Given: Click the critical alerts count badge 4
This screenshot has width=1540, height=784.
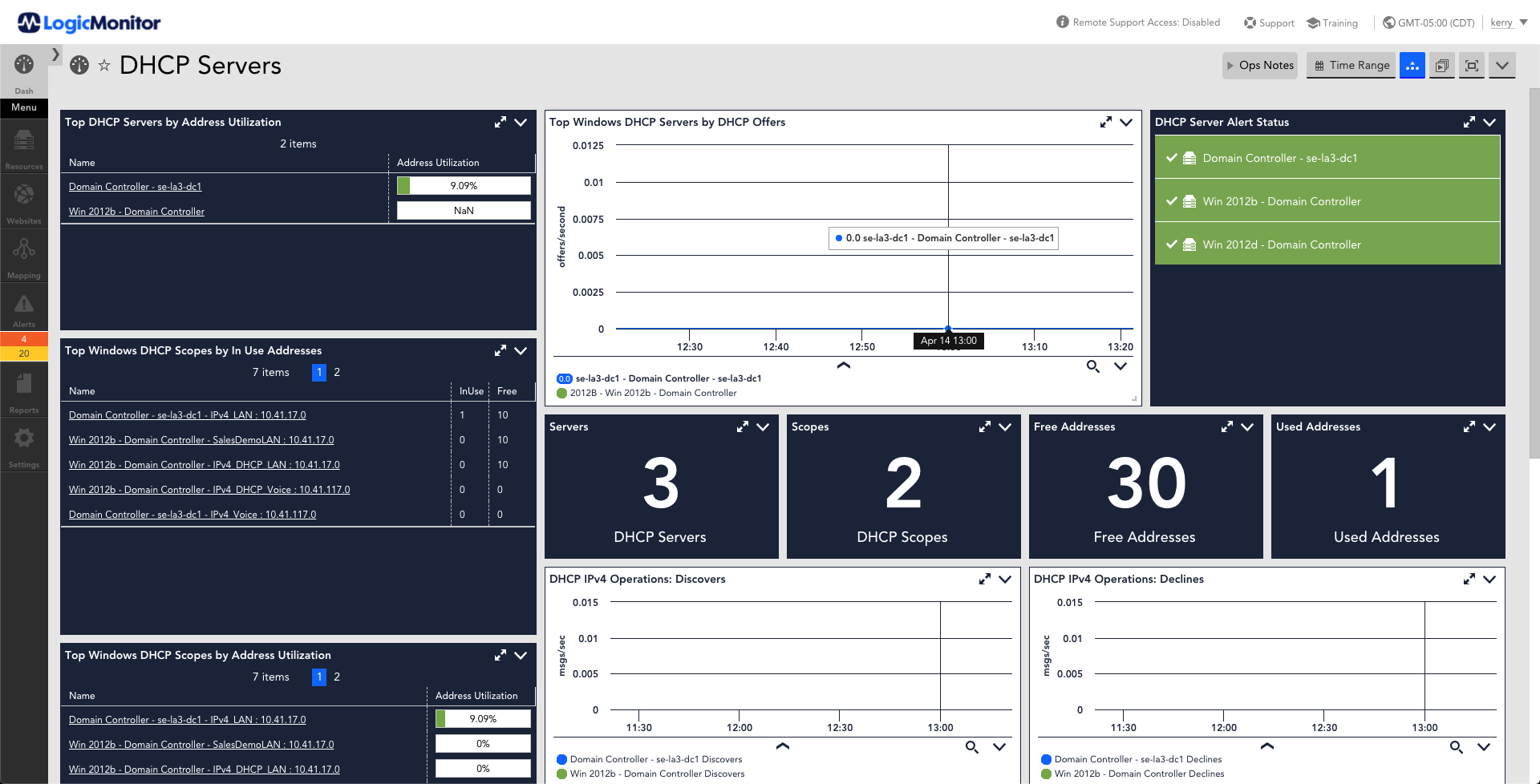Looking at the screenshot, I should [24, 339].
